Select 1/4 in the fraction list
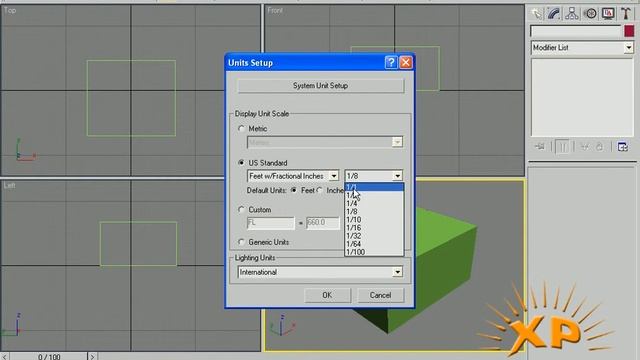The image size is (640, 360). click(374, 203)
